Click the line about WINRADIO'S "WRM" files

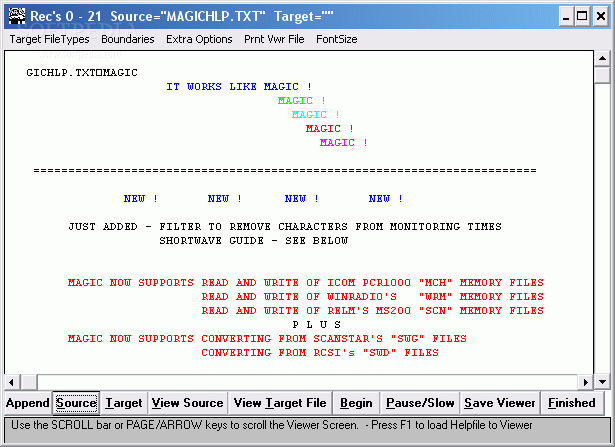pos(373,297)
